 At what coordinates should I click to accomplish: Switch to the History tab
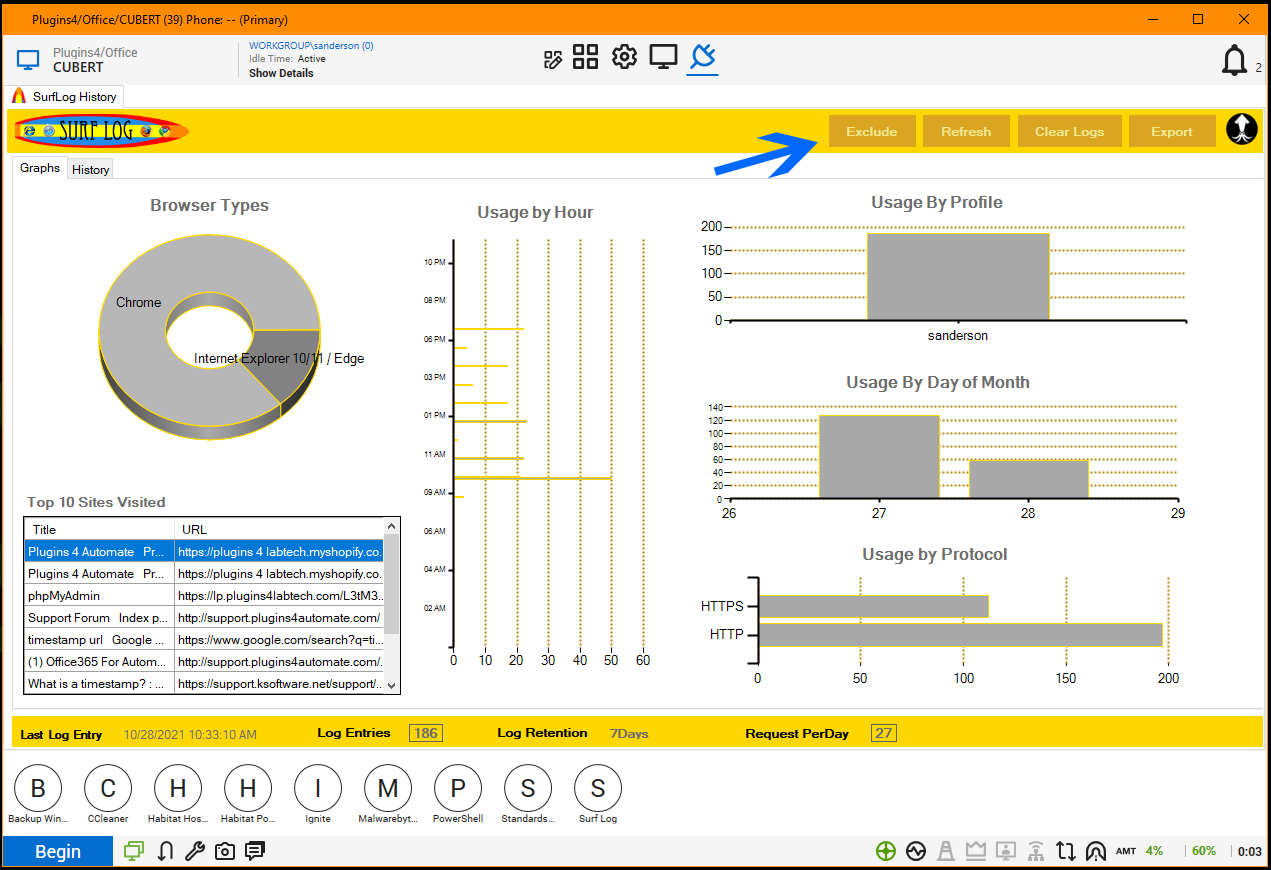[90, 169]
